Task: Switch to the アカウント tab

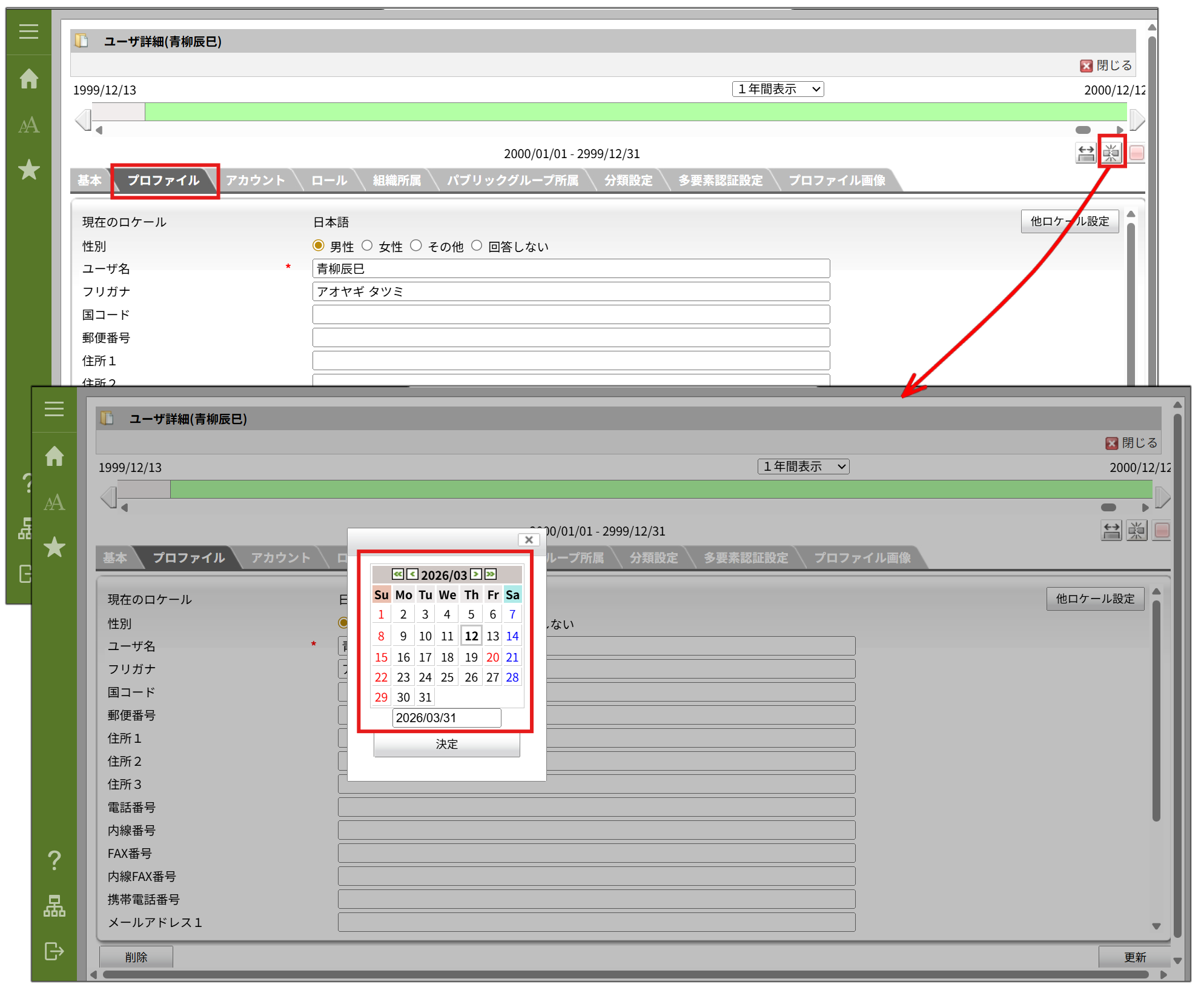Action: [255, 181]
